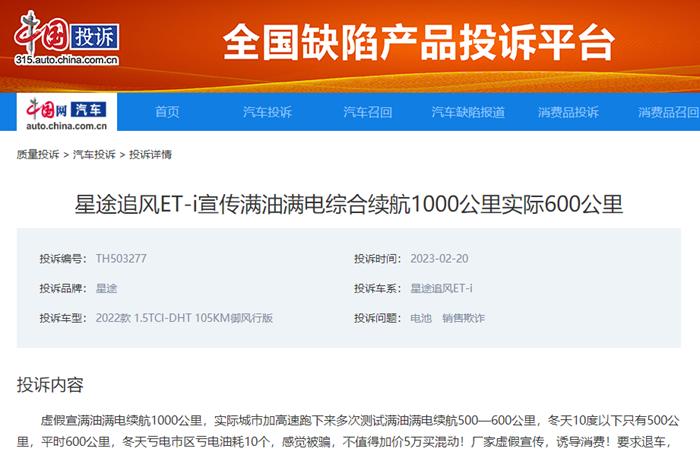The width and height of the screenshot is (700, 455).
Task: Open the 汽车缺陷报道 nav tab
Action: [468, 112]
